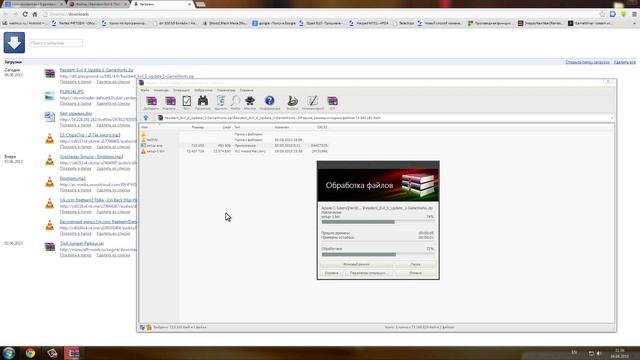The height and width of the screenshot is (360, 640).
Task: Click the Комментарий toolbar icon
Action: (312, 101)
